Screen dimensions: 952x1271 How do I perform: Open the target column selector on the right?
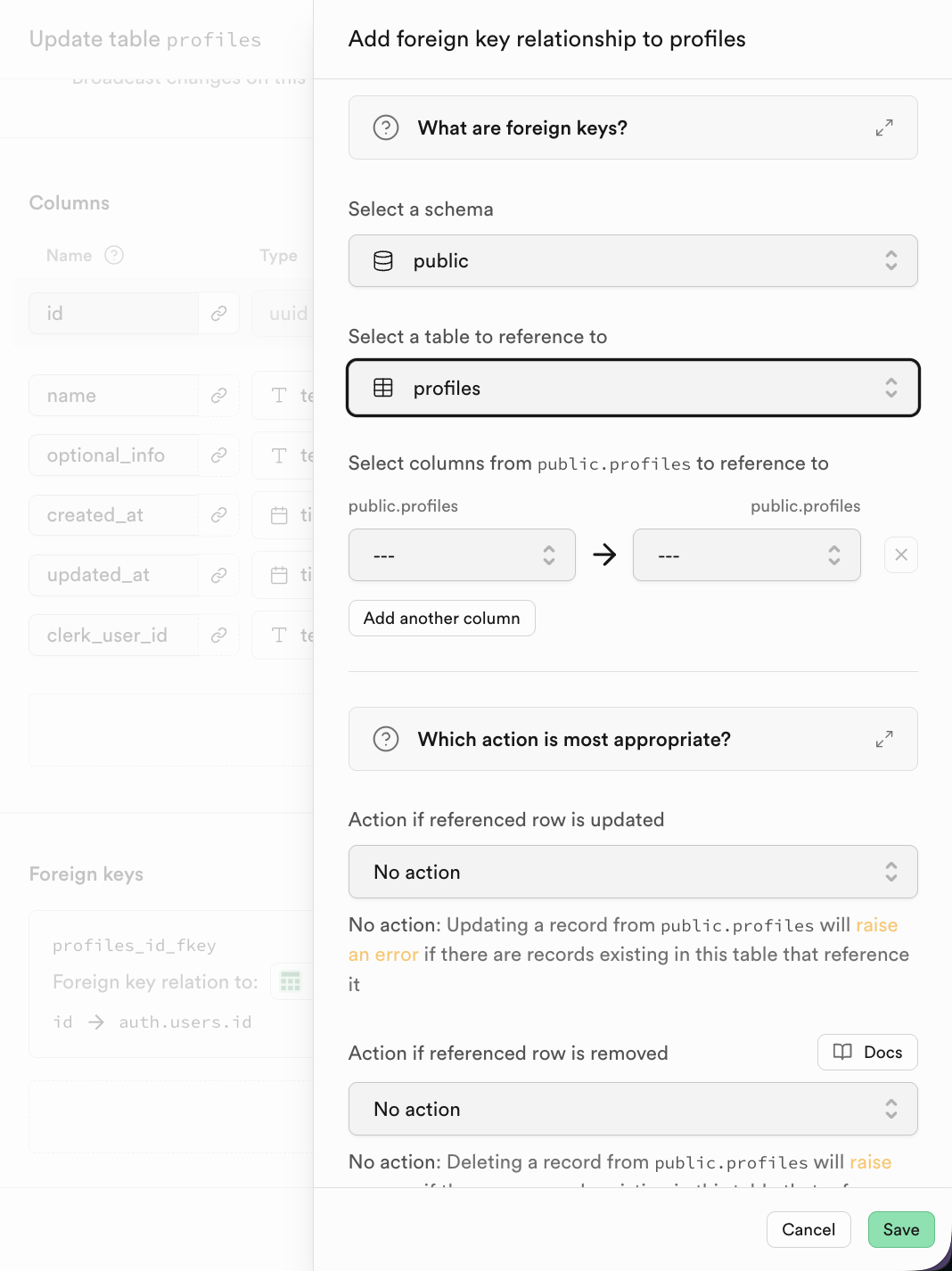(x=746, y=555)
